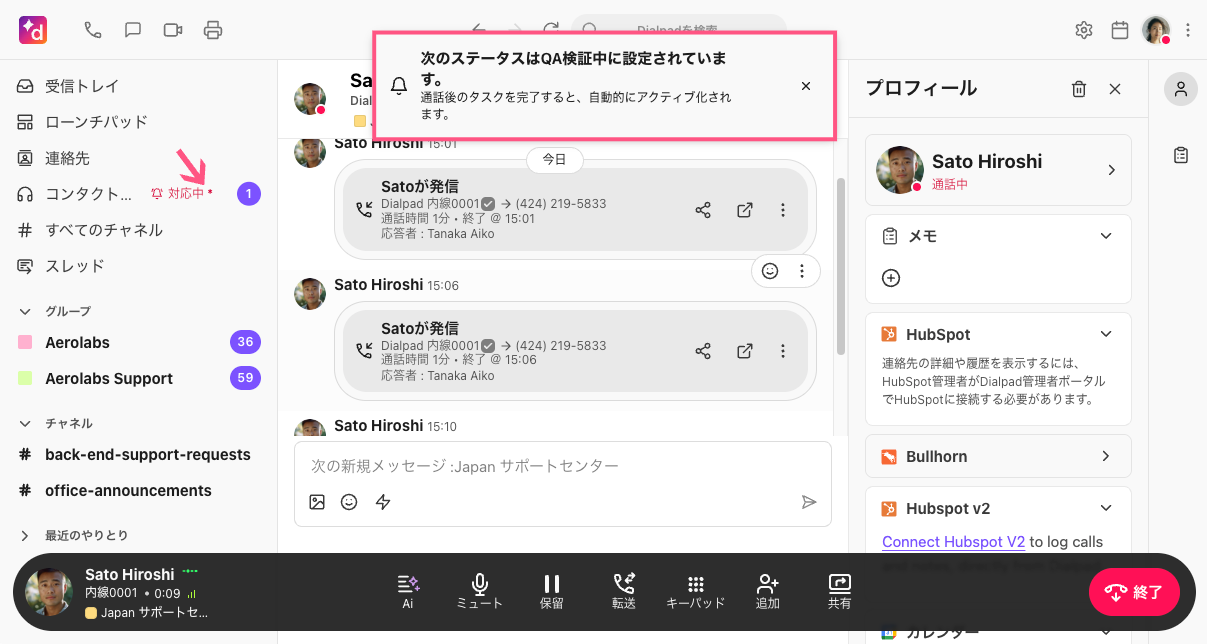Open the contact person icon in right rail
This screenshot has height=644, width=1207.
click(1181, 89)
